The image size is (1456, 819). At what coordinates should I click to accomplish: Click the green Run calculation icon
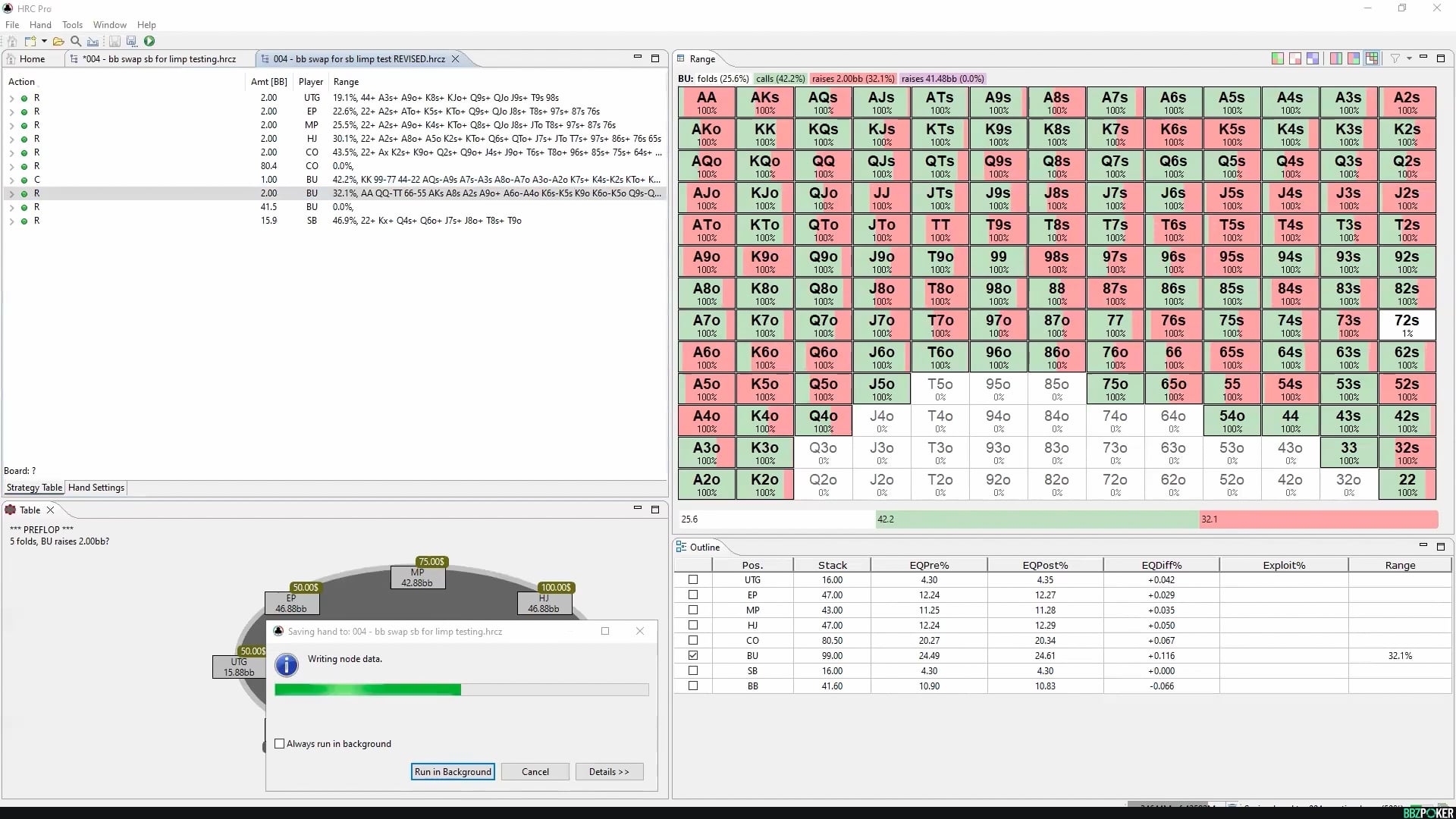coord(149,41)
